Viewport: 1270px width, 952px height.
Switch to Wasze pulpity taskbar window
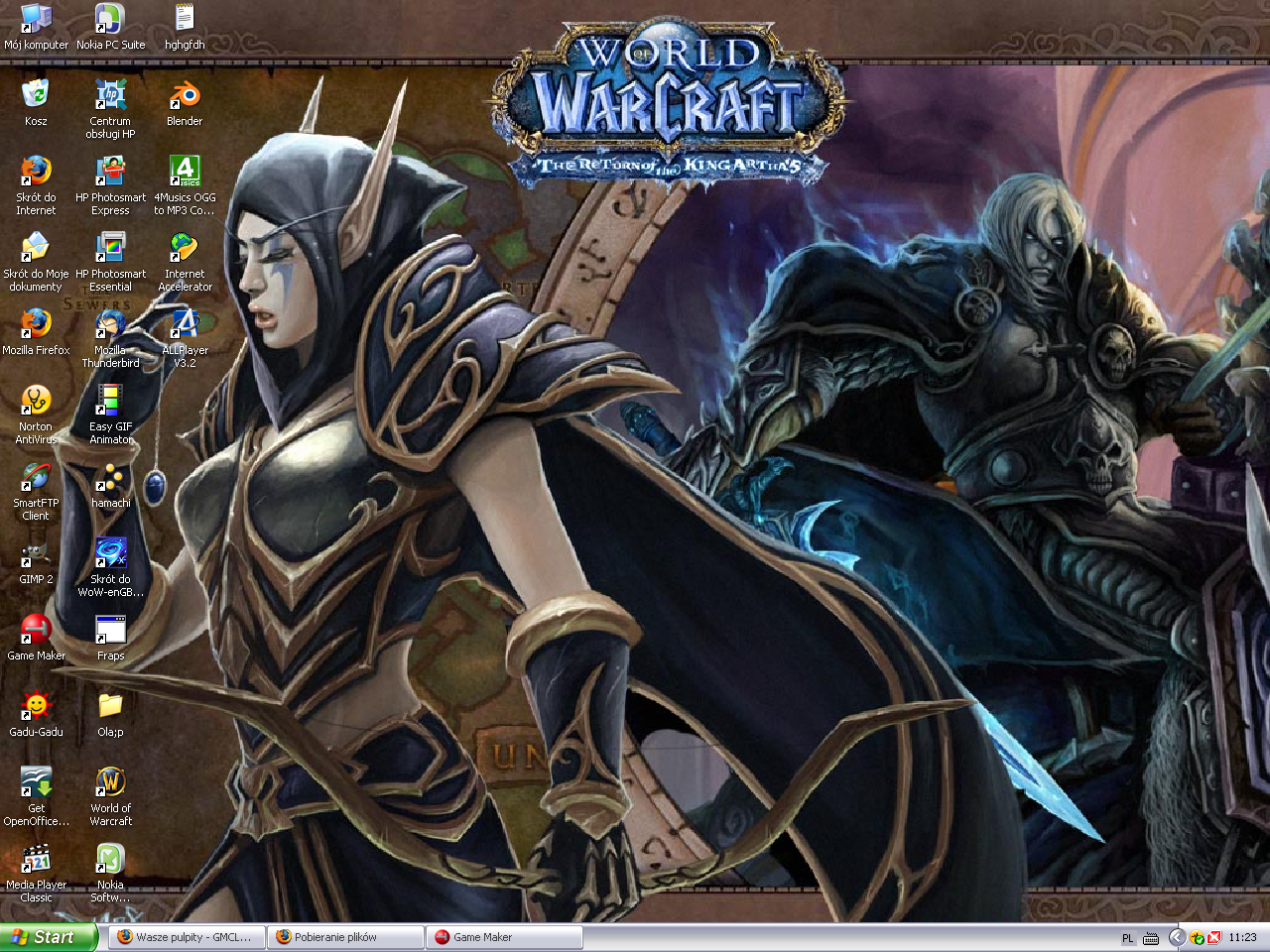click(187, 937)
